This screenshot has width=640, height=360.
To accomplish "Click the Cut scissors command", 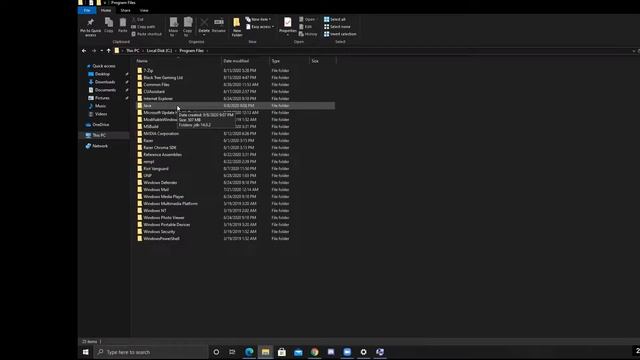I will pyautogui.click(x=138, y=19).
